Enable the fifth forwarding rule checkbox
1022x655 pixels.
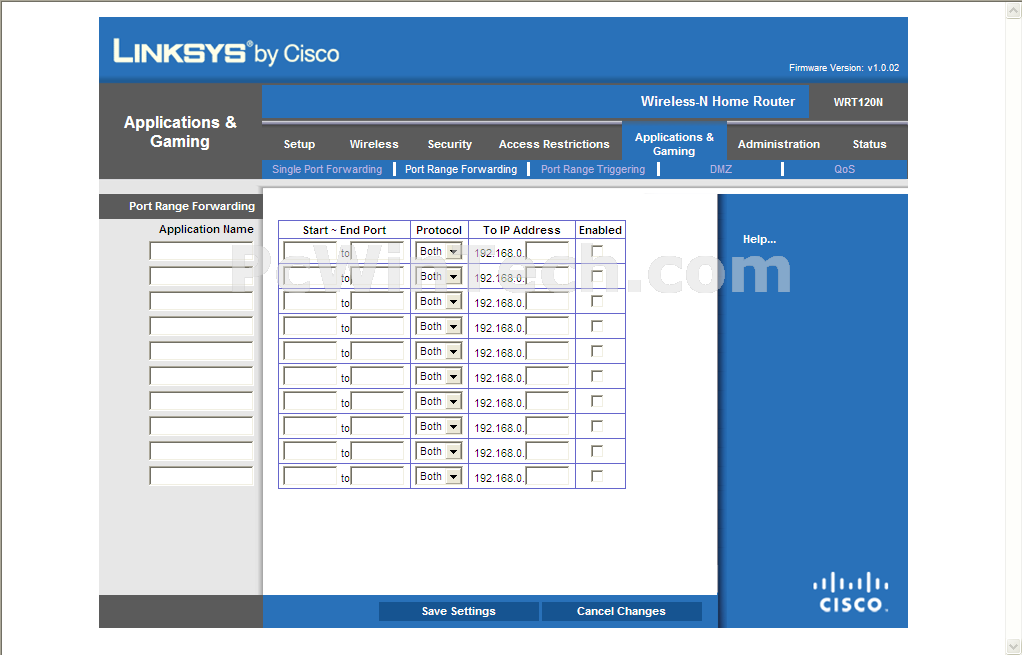(596, 351)
